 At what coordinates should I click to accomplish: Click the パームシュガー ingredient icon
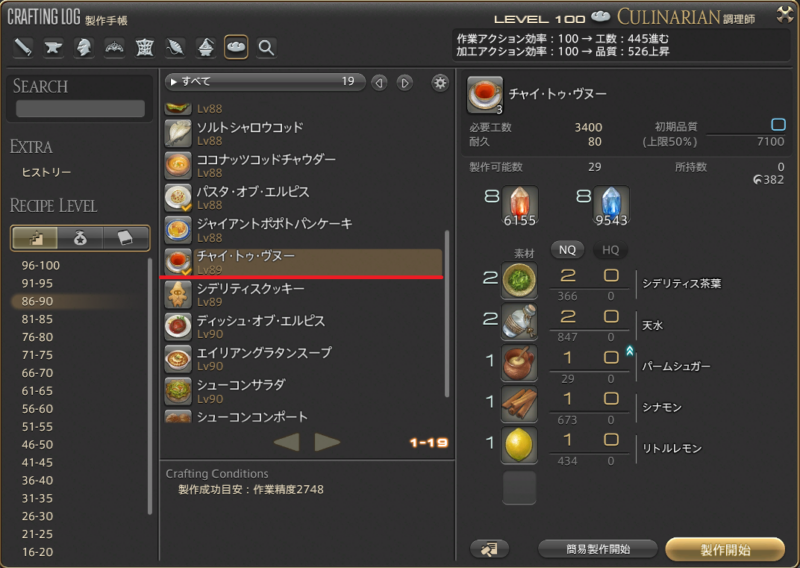point(519,362)
